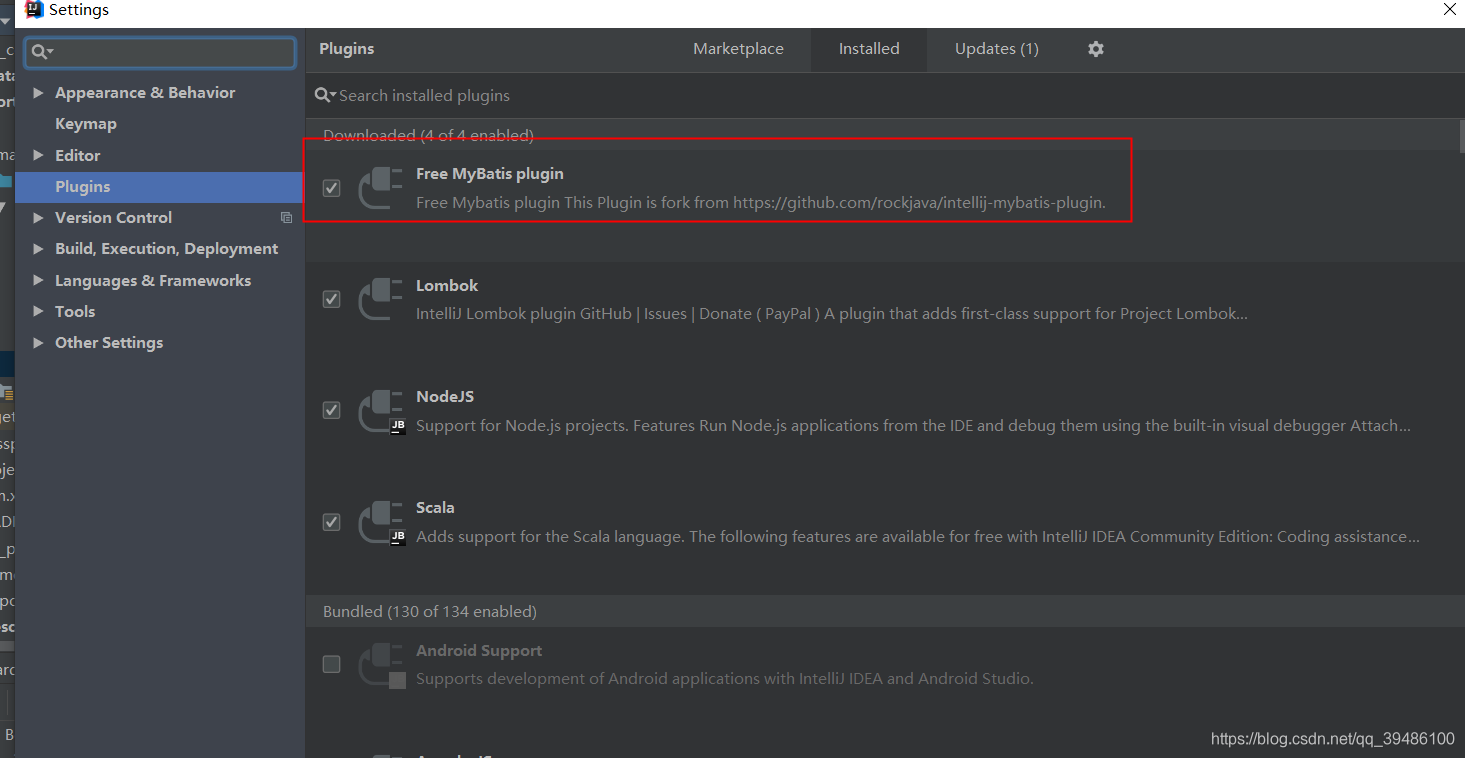
Task: Focus the settings search field
Action: click(x=160, y=52)
